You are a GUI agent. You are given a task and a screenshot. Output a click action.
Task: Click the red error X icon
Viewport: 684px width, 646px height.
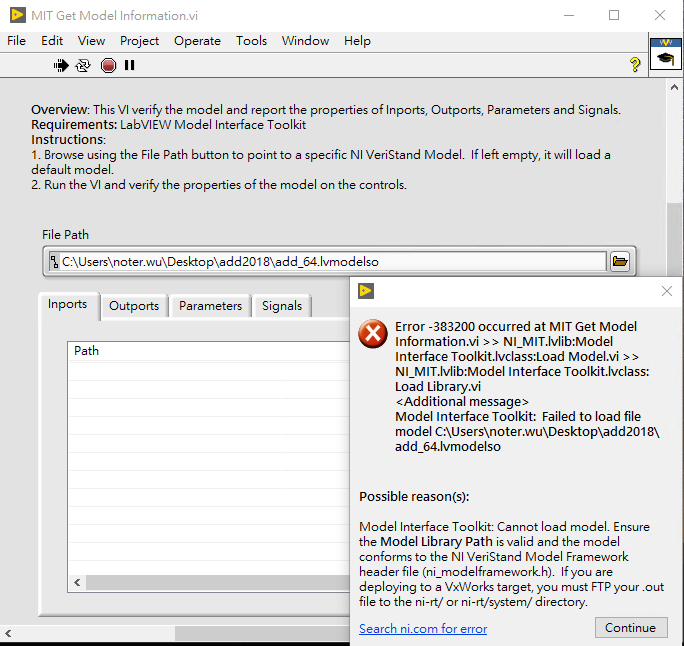coord(373,334)
